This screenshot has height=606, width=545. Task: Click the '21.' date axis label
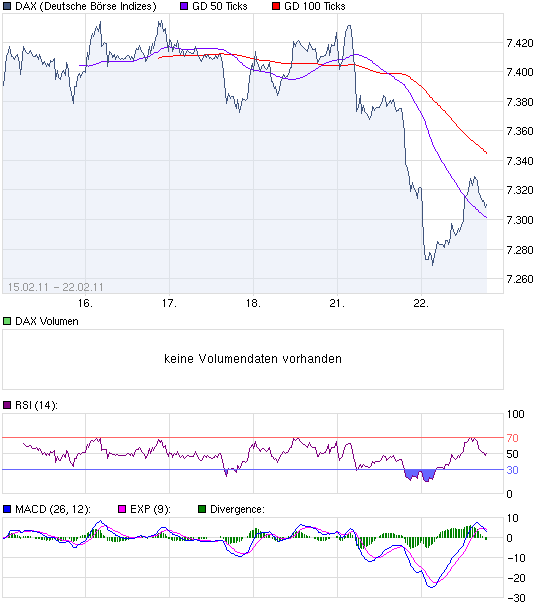click(x=337, y=303)
